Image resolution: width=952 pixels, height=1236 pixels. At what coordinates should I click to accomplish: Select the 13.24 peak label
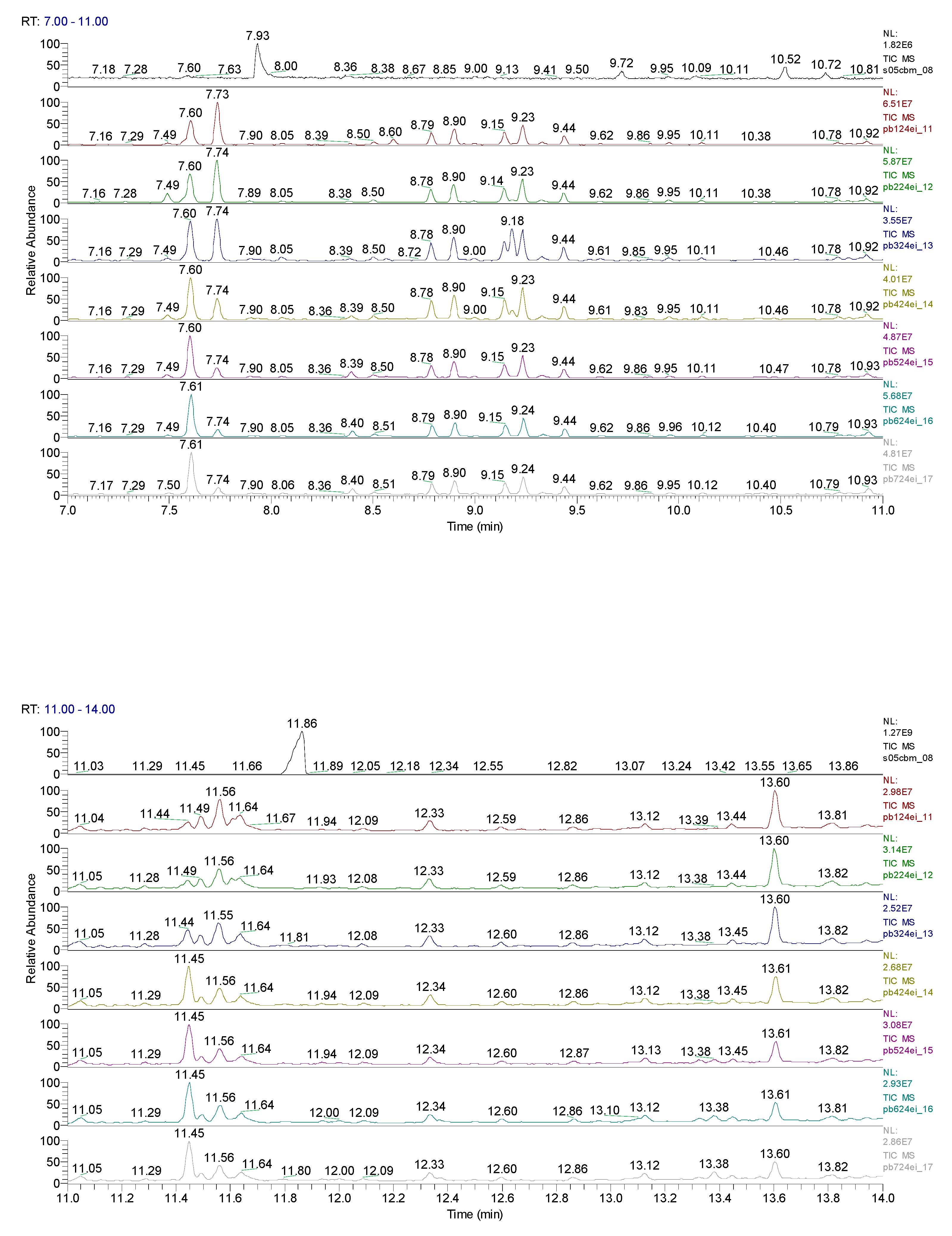tap(677, 766)
